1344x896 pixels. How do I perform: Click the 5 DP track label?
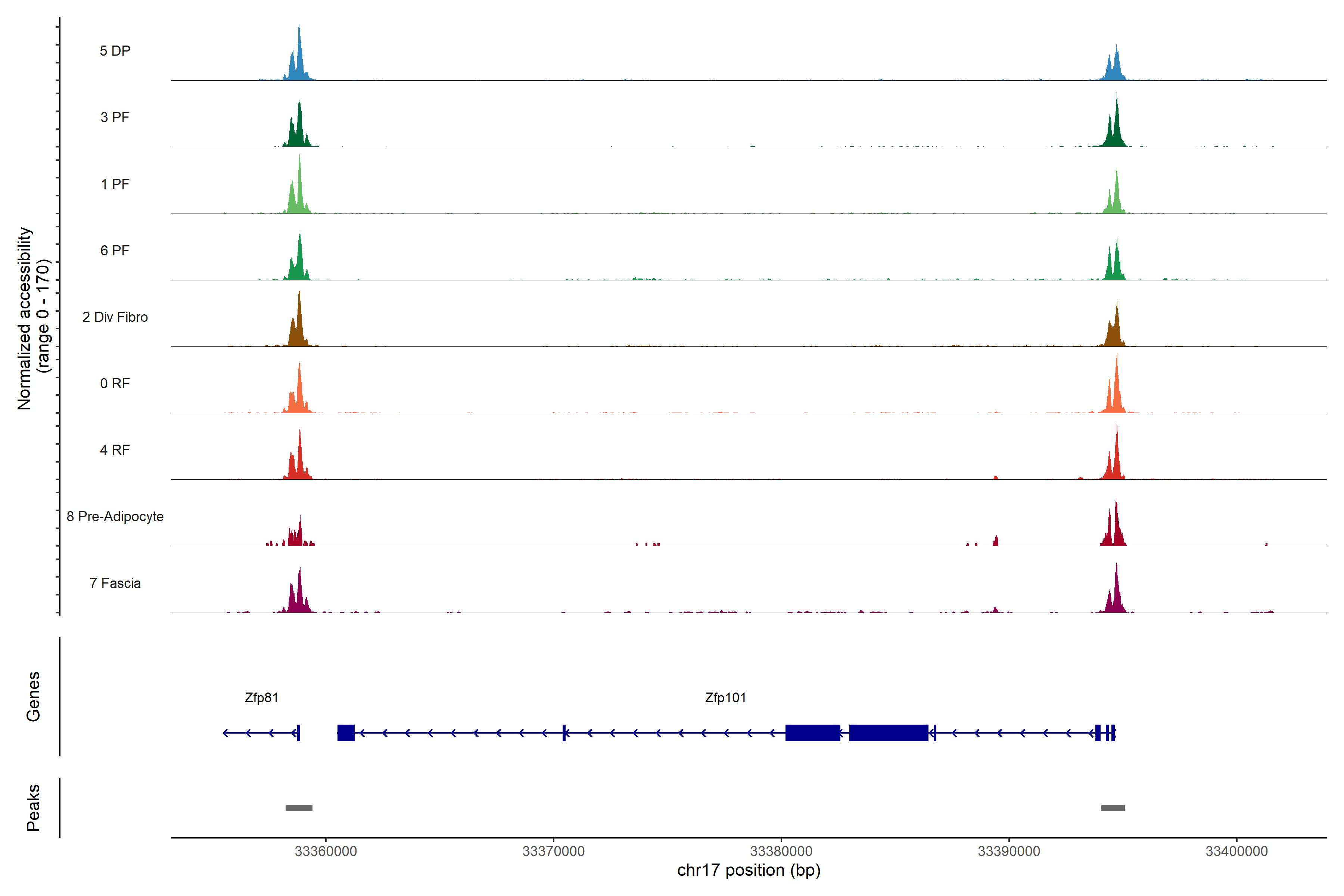[x=115, y=51]
